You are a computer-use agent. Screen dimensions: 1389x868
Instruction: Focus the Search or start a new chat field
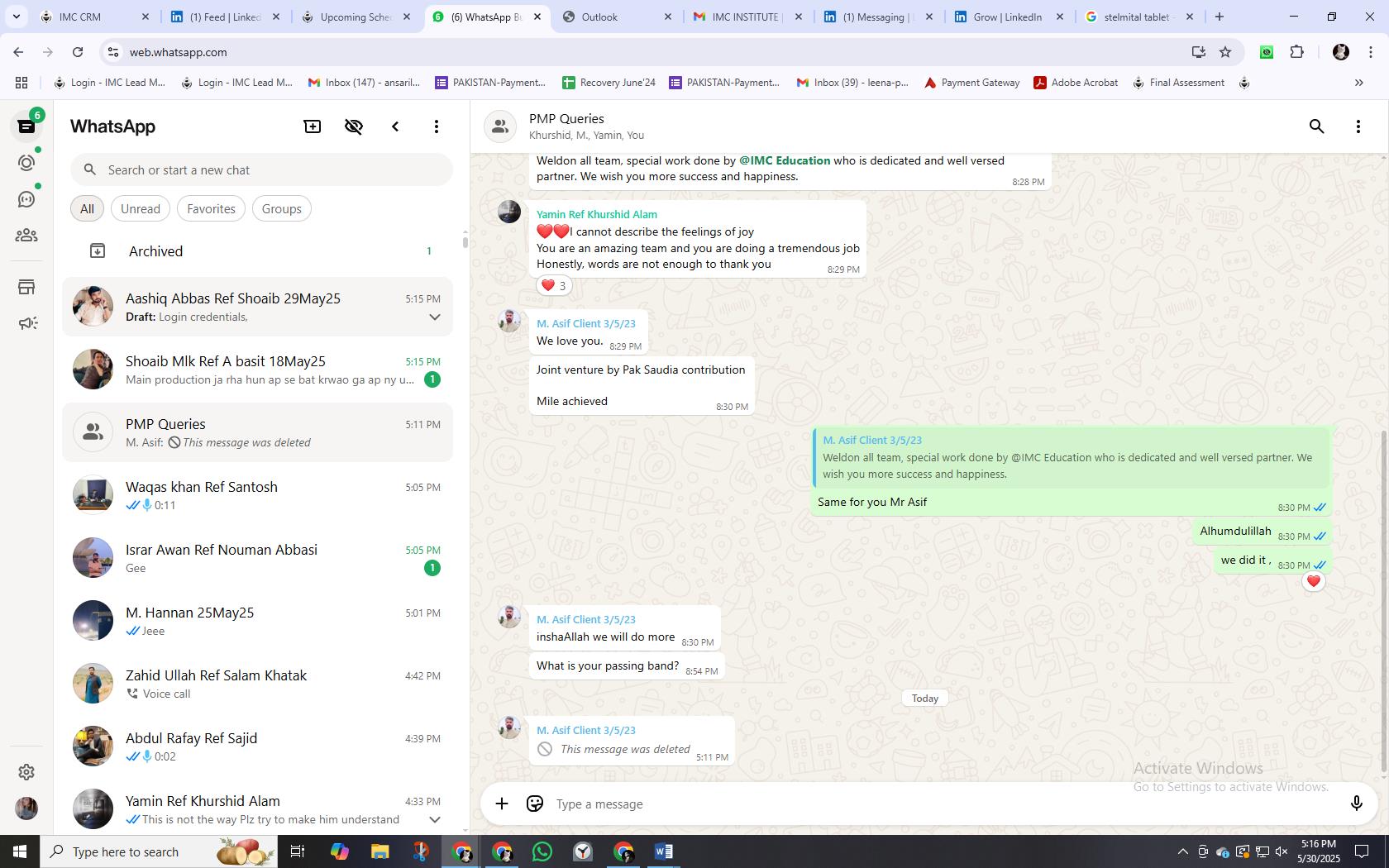(261, 169)
